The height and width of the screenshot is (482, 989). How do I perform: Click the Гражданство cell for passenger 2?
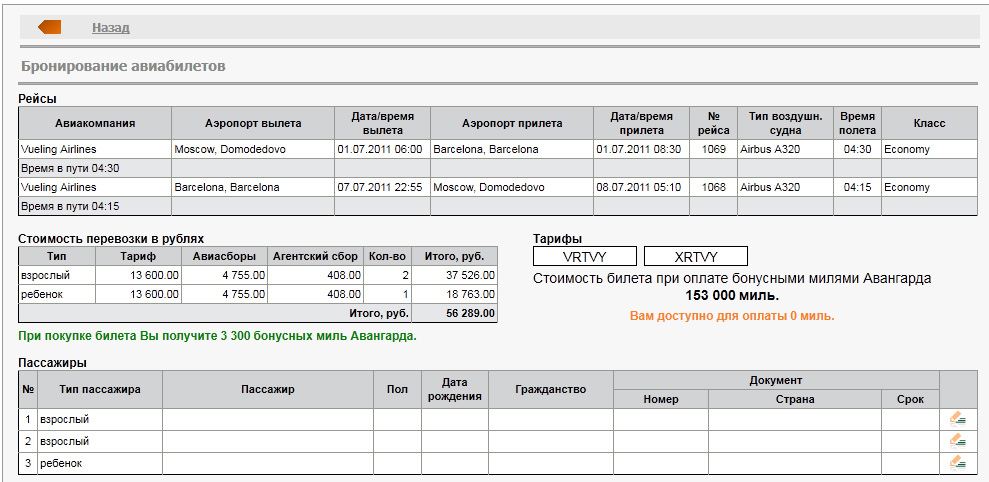(550, 441)
